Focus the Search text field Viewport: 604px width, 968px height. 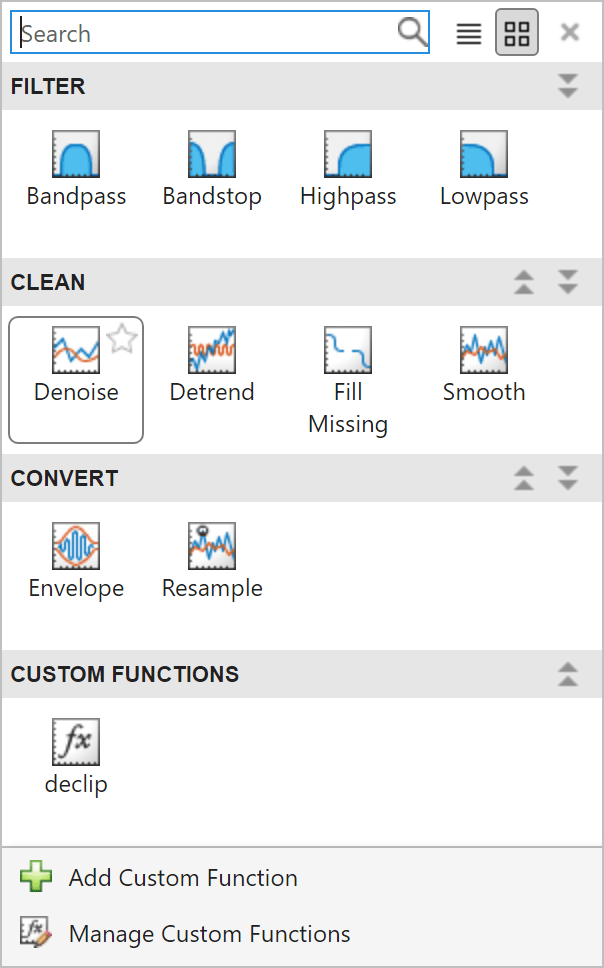click(x=205, y=33)
